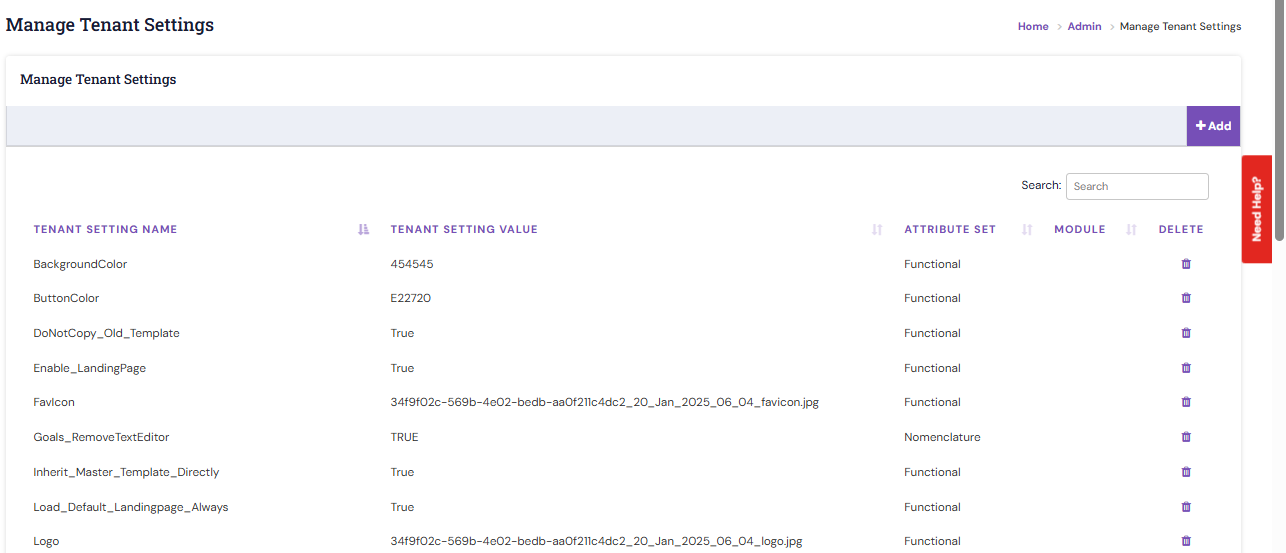Delete the Goals_RemoveTextEditor setting
Viewport: 1286px width, 553px height.
[1186, 437]
